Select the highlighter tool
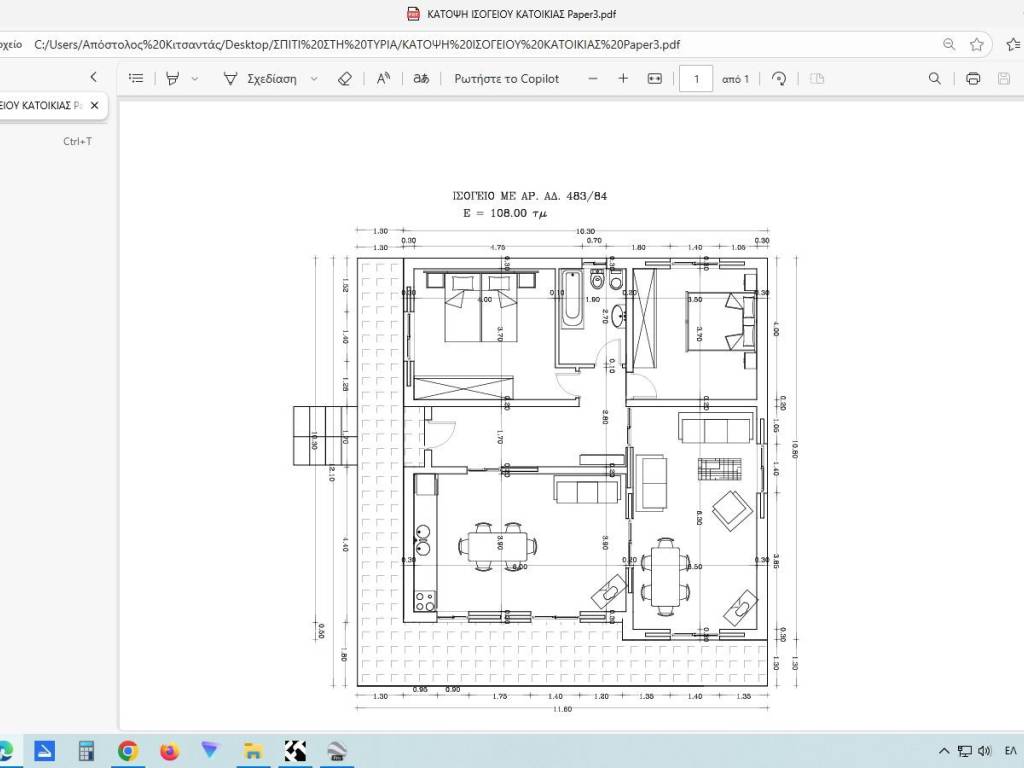Image resolution: width=1024 pixels, height=768 pixels. [172, 78]
